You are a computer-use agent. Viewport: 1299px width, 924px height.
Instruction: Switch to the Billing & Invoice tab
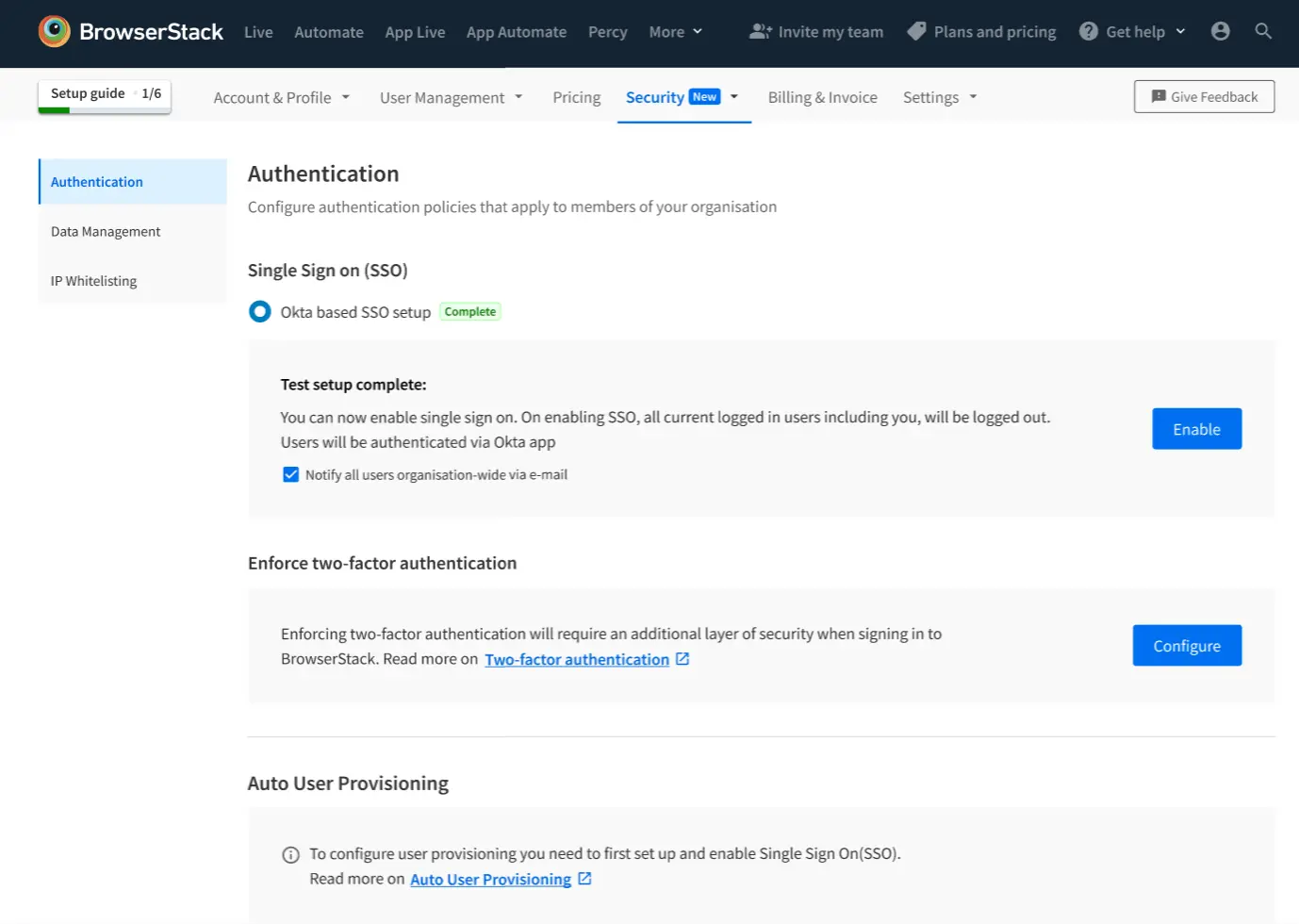pos(822,97)
